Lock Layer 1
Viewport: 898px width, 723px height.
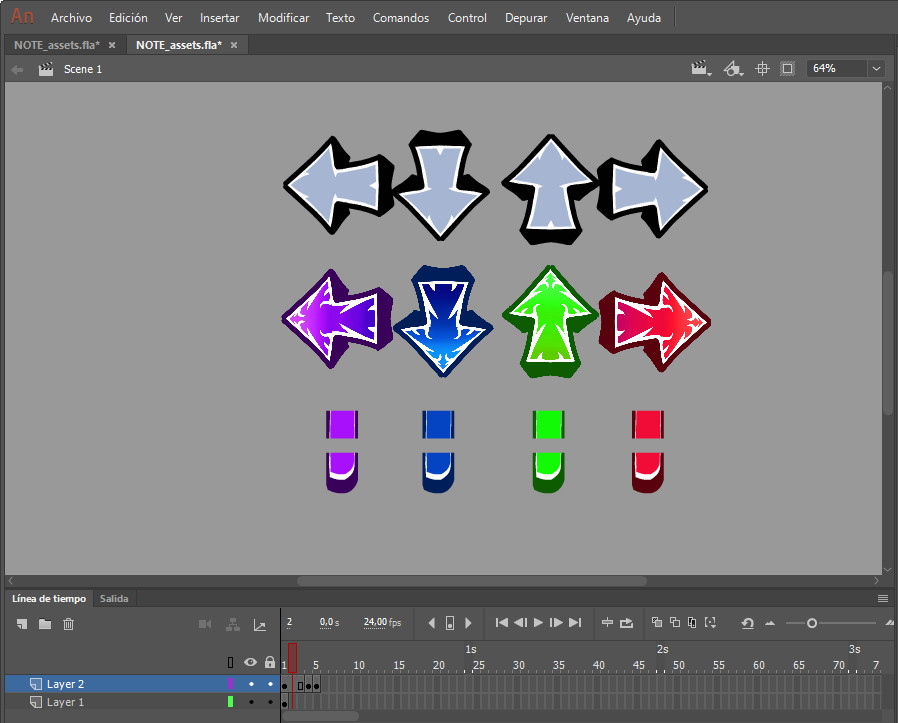tap(268, 702)
